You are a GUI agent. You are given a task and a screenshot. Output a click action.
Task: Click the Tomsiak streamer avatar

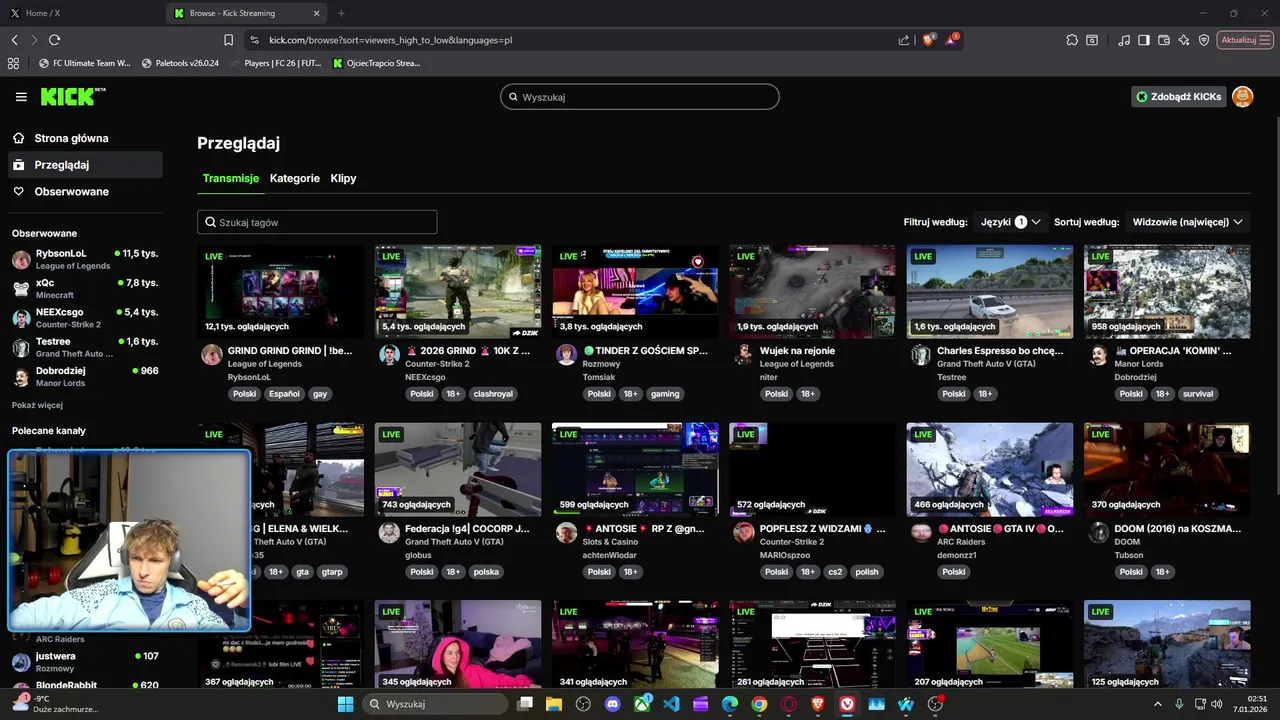pyautogui.click(x=566, y=355)
